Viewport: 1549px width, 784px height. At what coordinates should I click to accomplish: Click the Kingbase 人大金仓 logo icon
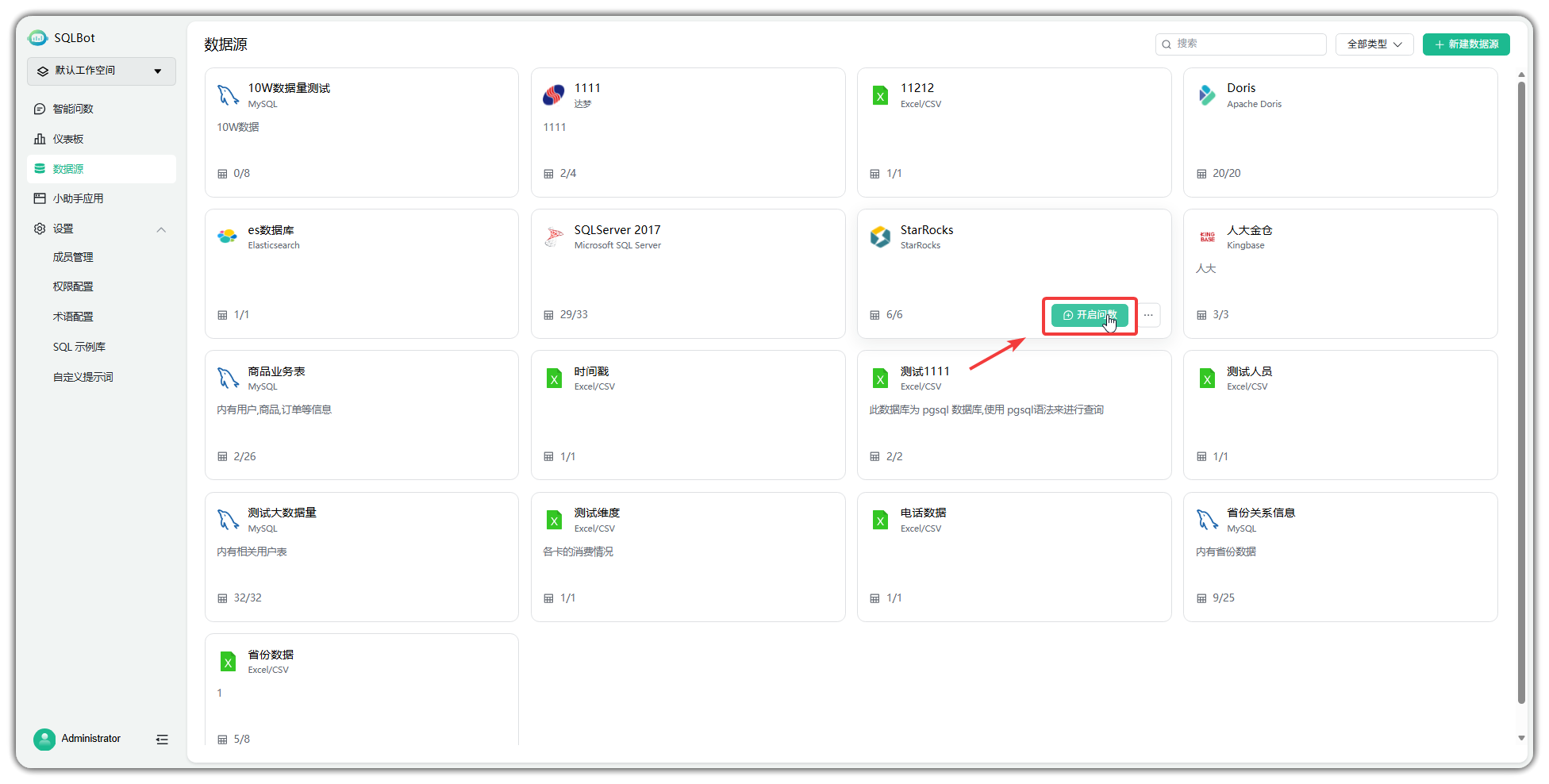point(1207,236)
